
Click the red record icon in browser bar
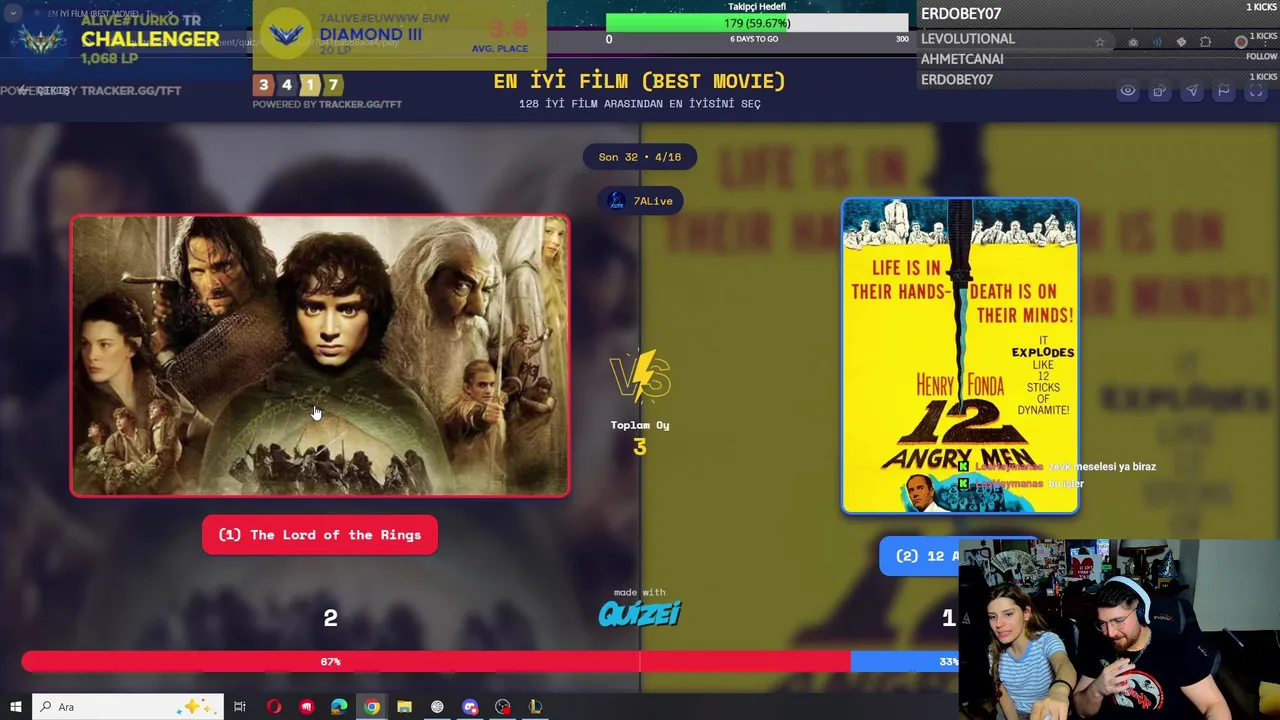click(1241, 42)
